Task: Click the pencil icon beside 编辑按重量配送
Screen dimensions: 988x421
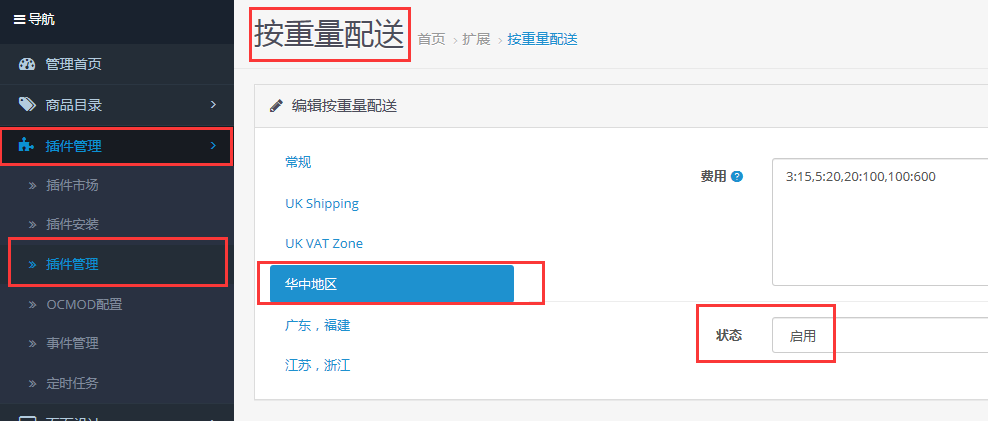Action: (x=276, y=106)
